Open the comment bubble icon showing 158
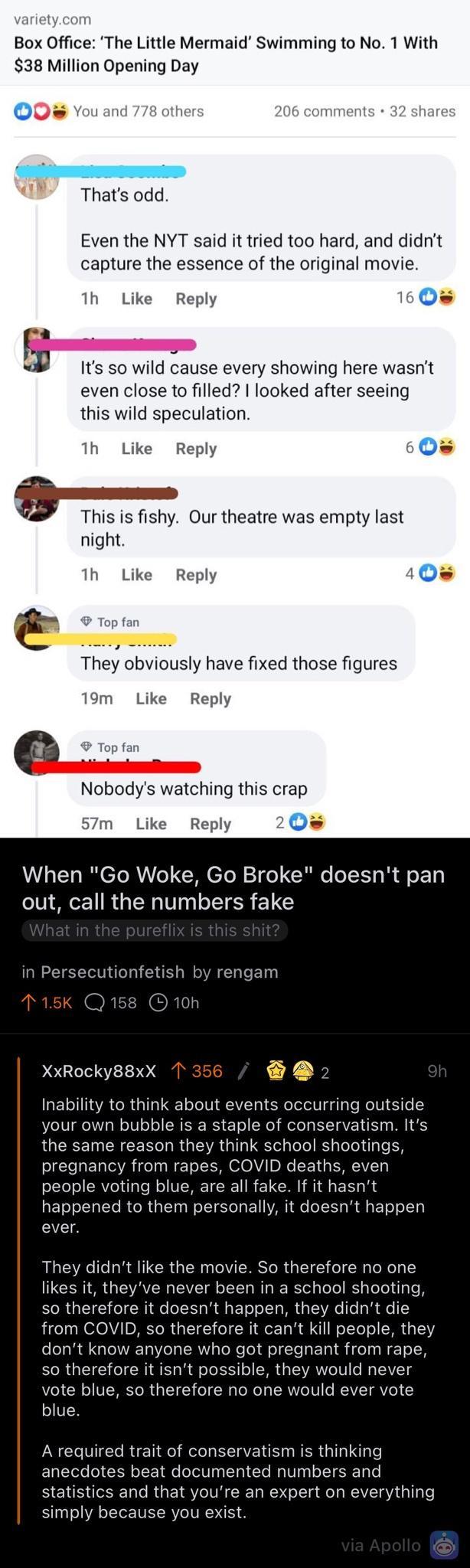 (x=94, y=1003)
